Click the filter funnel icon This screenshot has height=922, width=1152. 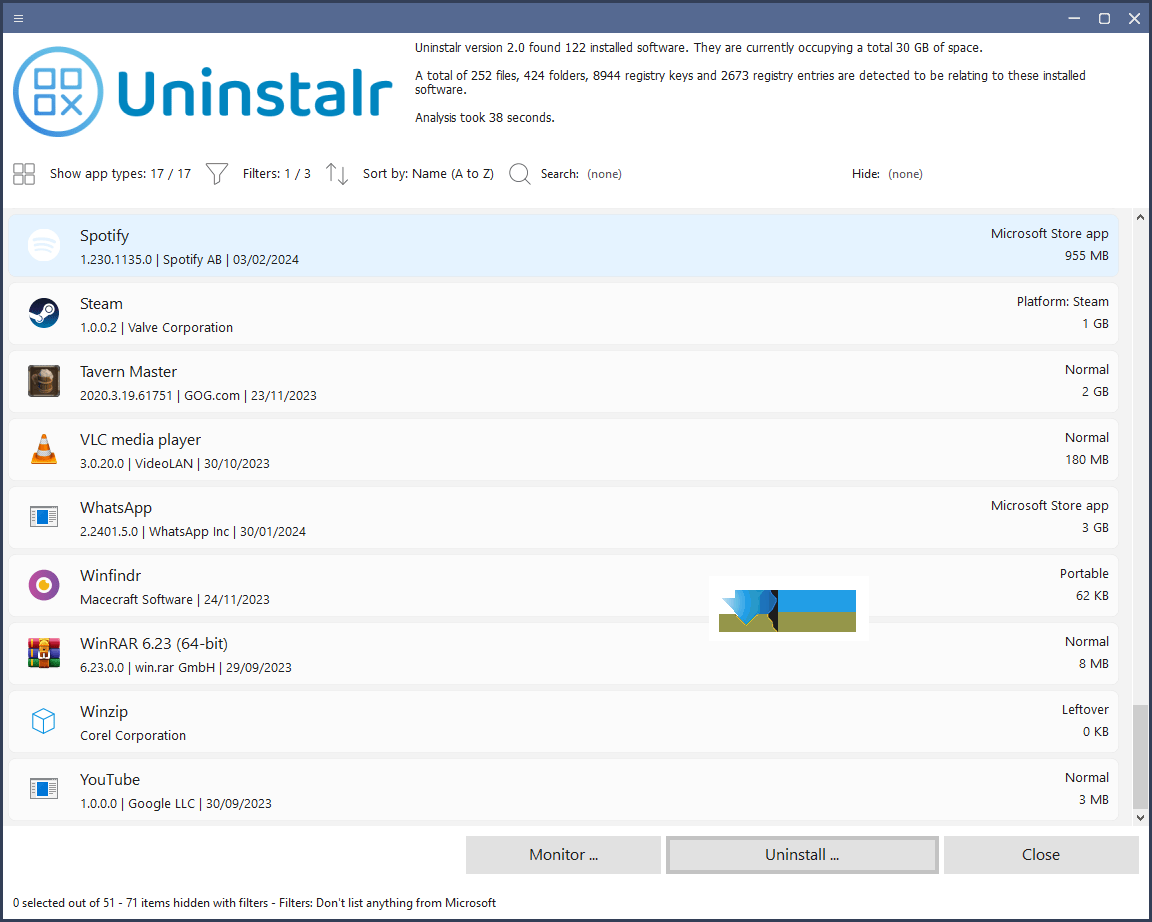[x=217, y=174]
